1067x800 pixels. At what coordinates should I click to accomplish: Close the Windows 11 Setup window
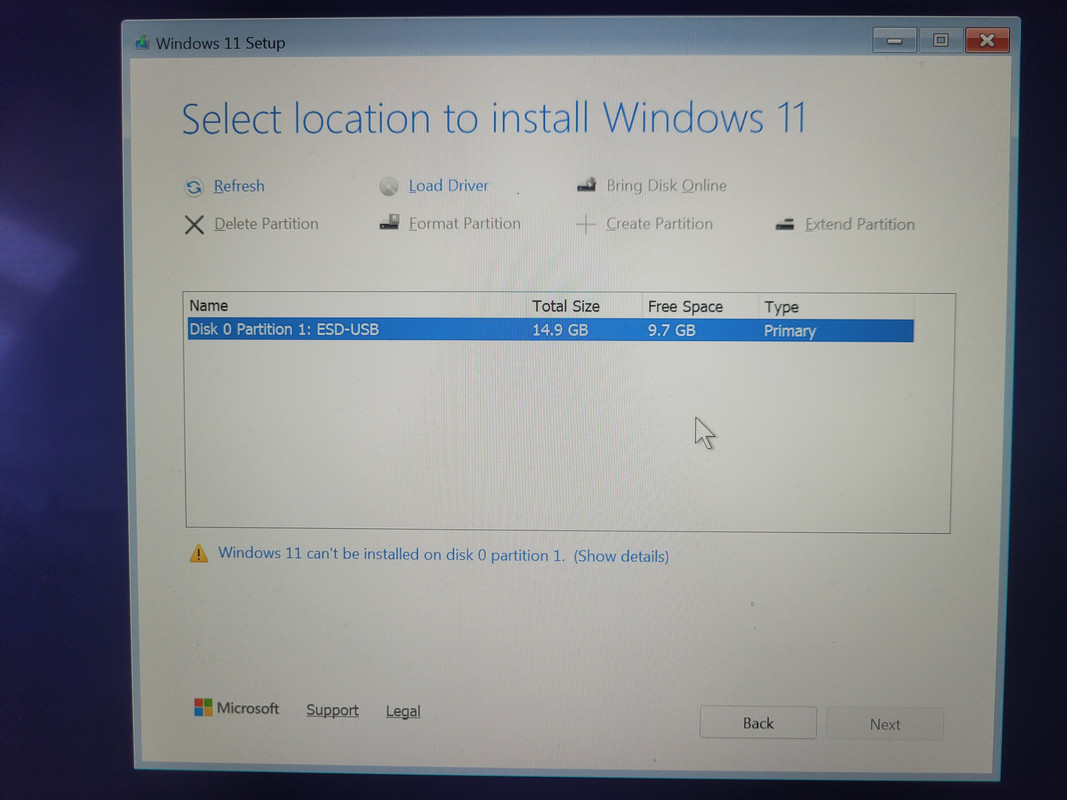(x=987, y=40)
